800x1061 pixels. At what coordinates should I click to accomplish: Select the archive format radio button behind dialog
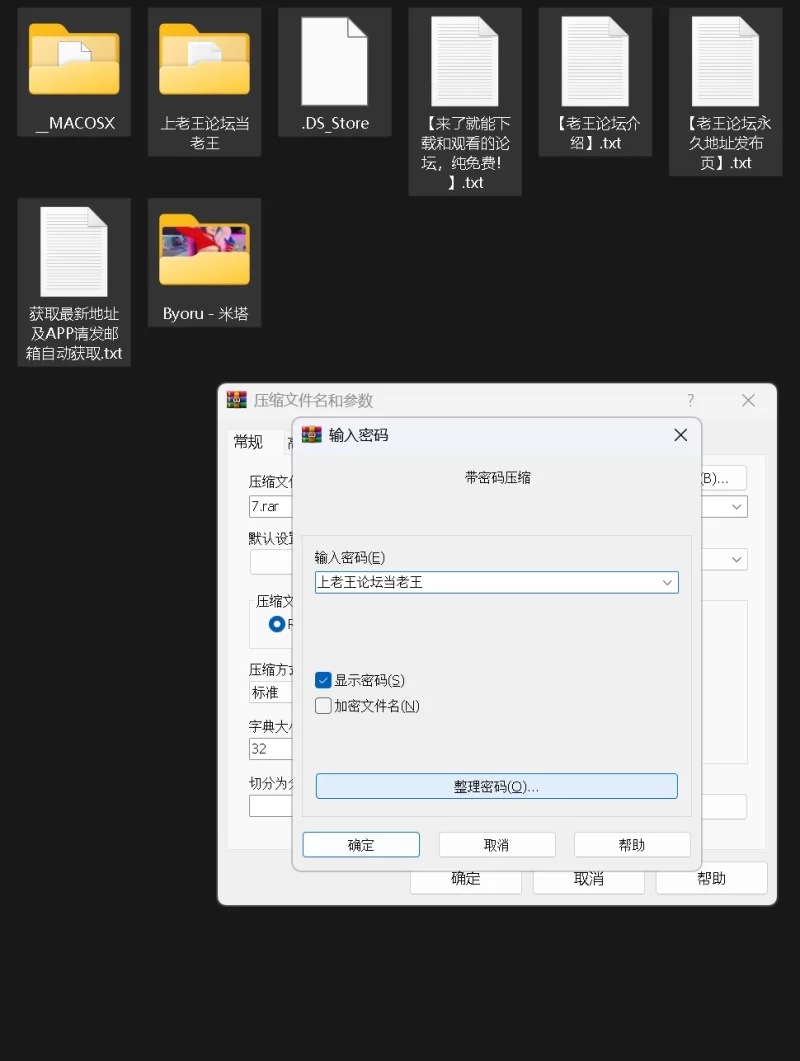click(277, 624)
